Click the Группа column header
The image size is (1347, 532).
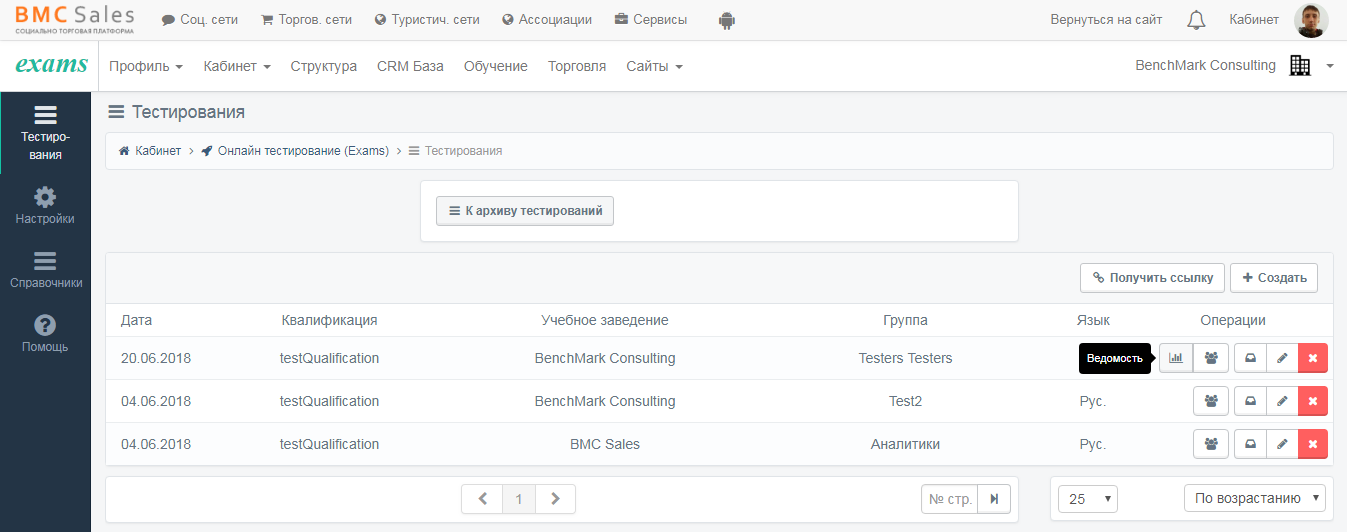905,320
